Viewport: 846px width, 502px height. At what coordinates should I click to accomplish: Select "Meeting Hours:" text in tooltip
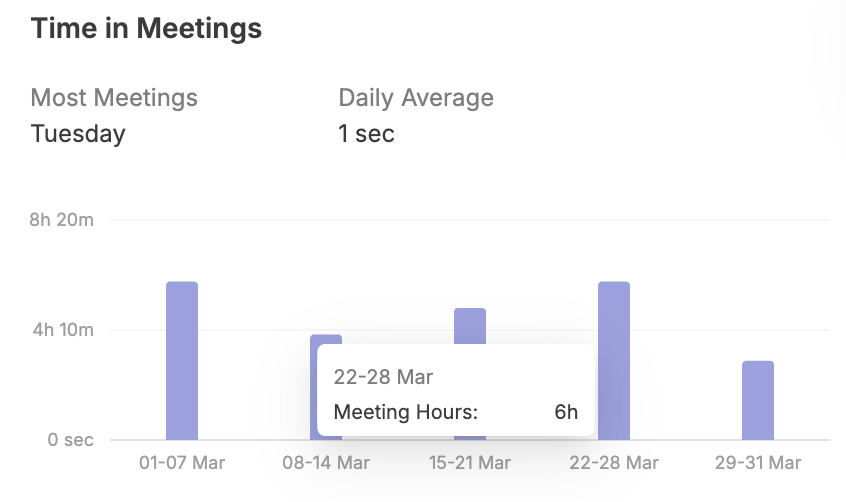pyautogui.click(x=406, y=411)
